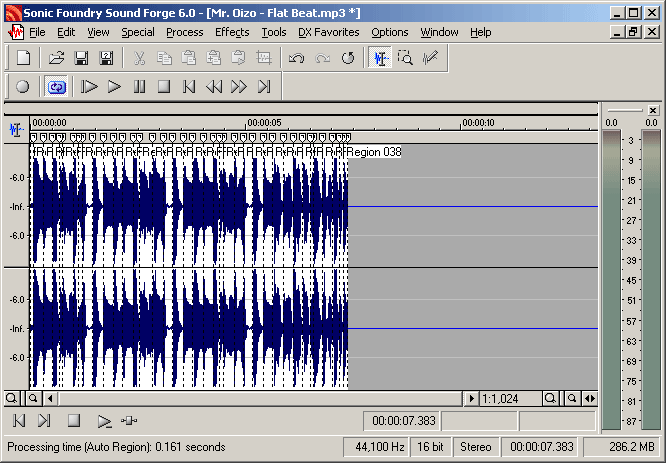This screenshot has width=666, height=463.
Task: Paste from clipboard with Paste icon
Action: [189, 58]
